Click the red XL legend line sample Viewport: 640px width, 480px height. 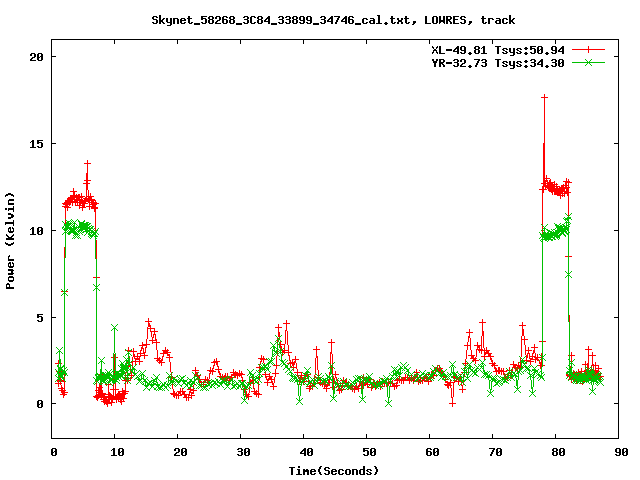pyautogui.click(x=588, y=50)
